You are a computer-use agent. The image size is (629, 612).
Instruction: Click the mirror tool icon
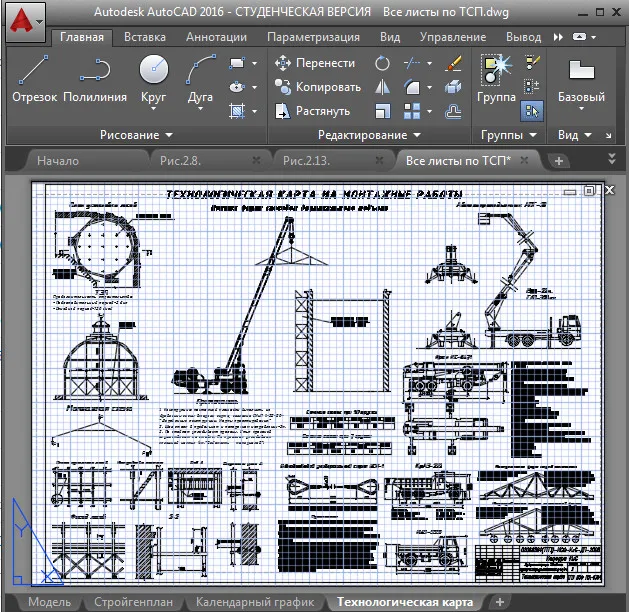382,87
